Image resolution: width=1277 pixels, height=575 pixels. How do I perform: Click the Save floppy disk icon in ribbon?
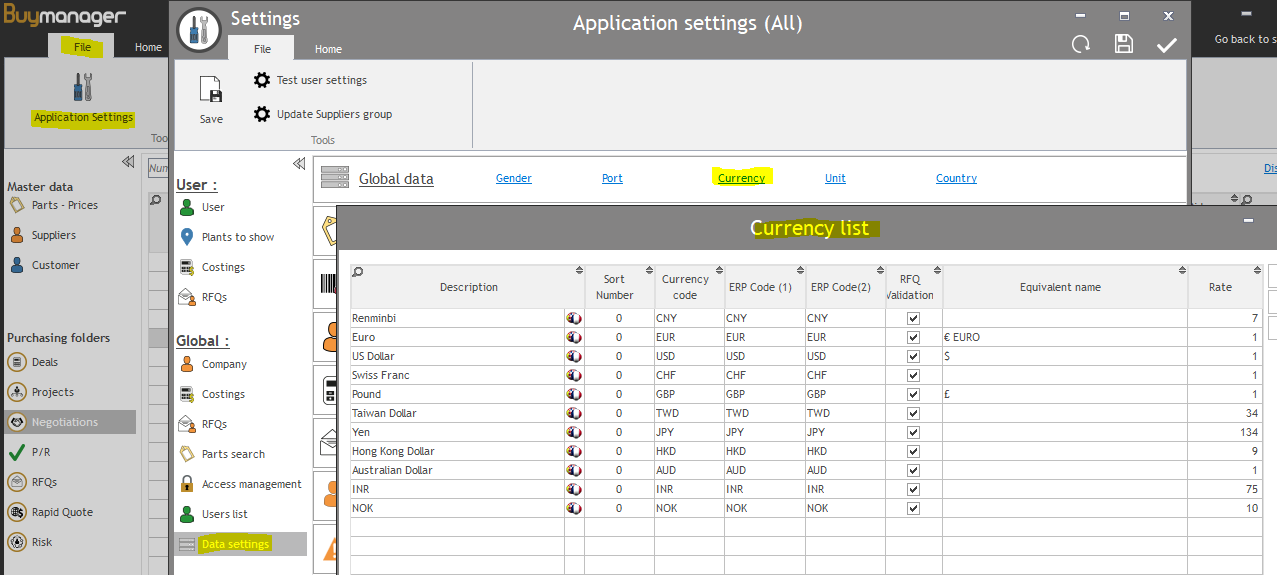click(x=211, y=91)
